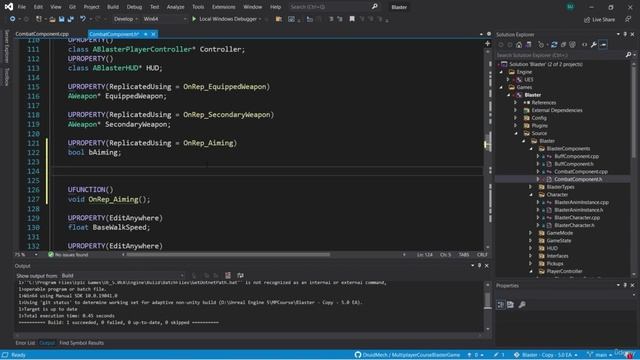Expand the Config folder
Image resolution: width=640 pixels, height=360 pixels.
[x=516, y=118]
